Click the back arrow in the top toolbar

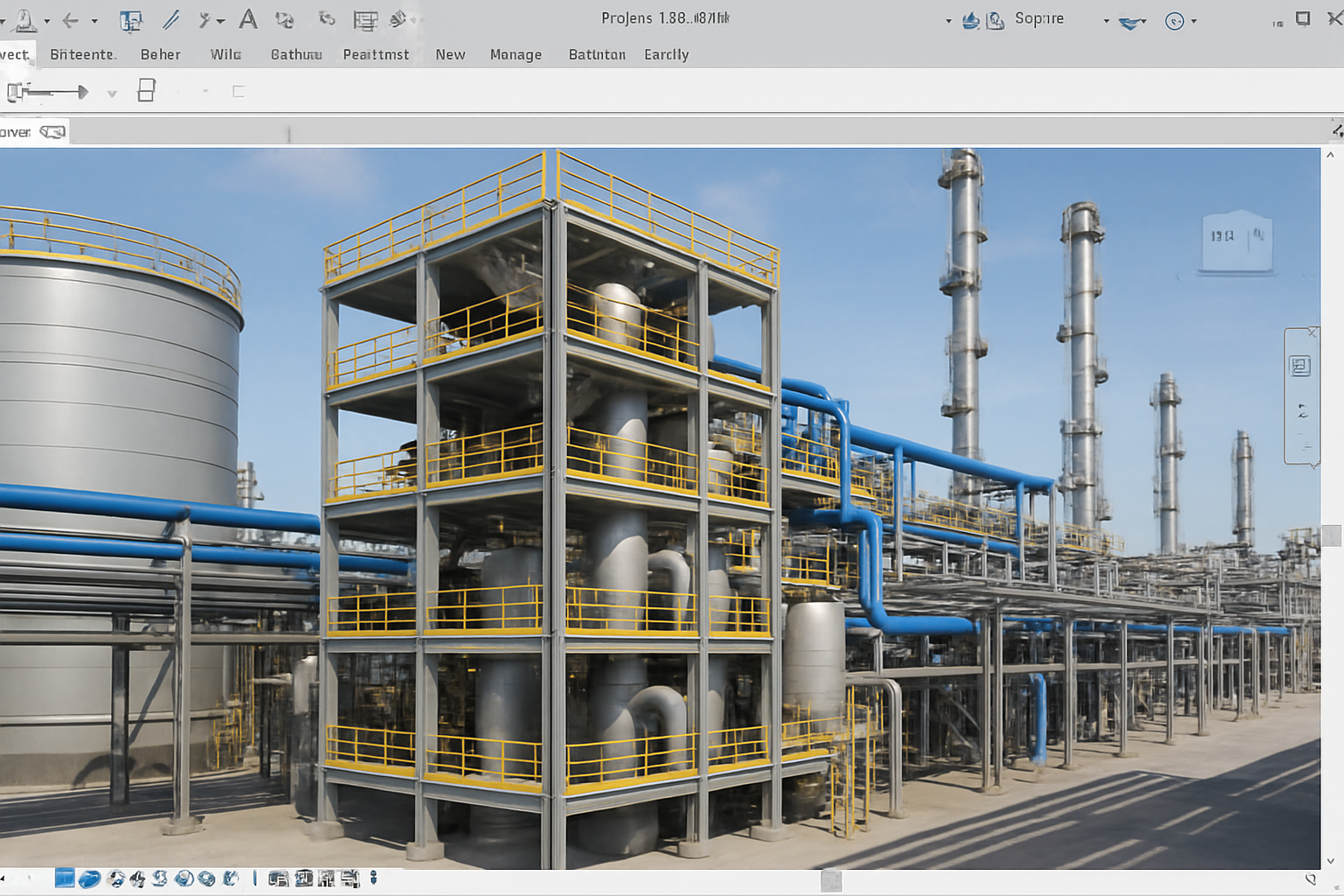(x=71, y=20)
